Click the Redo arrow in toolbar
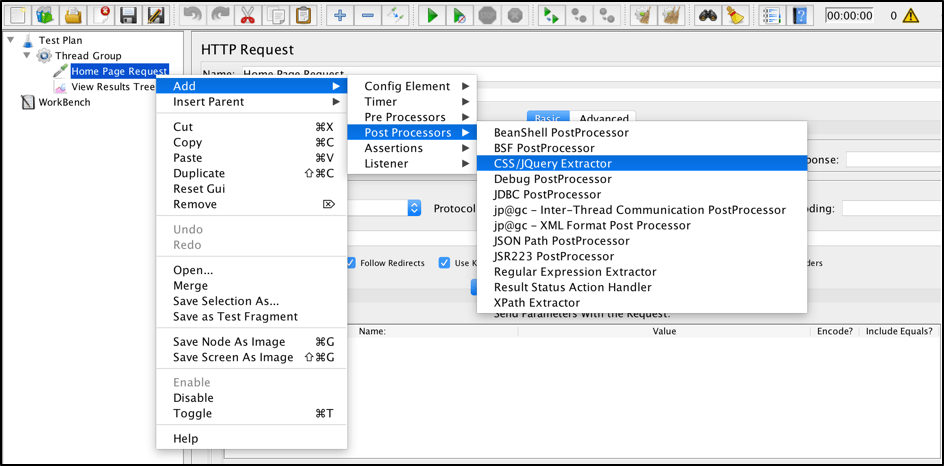Screen dimensions: 944x466 point(220,15)
